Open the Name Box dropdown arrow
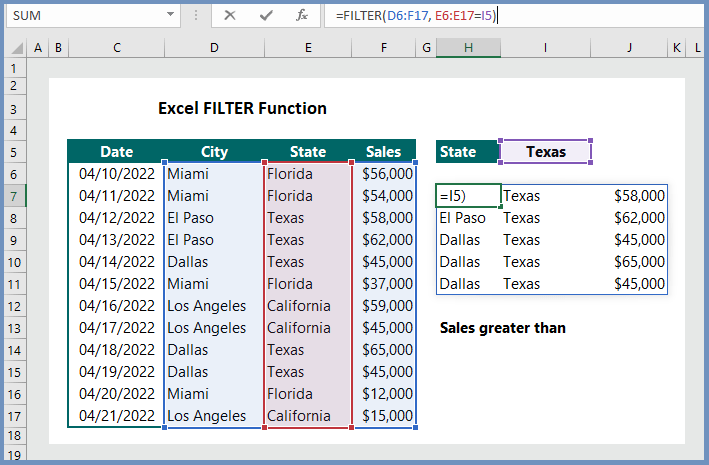 [170, 14]
